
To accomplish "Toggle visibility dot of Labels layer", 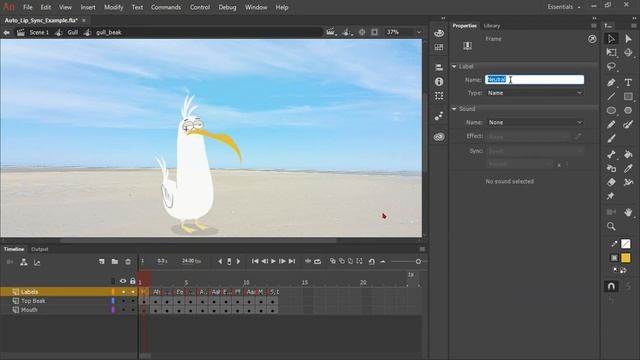I will [124, 292].
